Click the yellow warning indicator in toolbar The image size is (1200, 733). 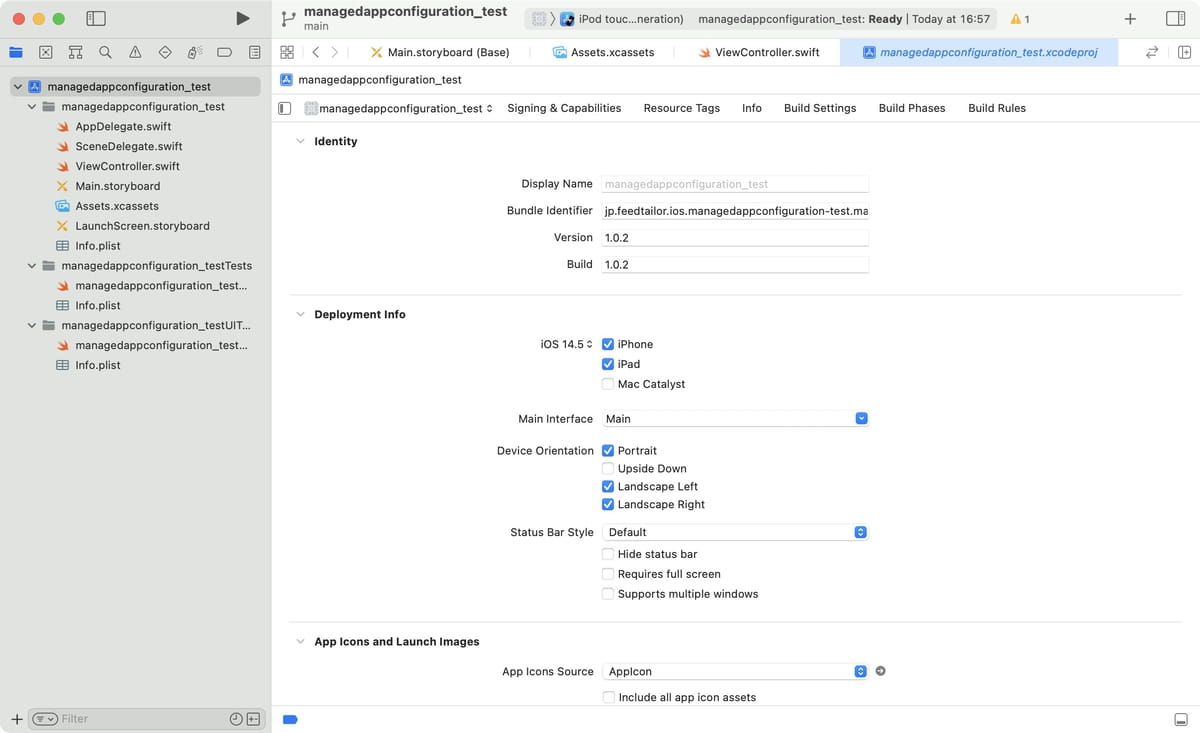(x=1020, y=19)
